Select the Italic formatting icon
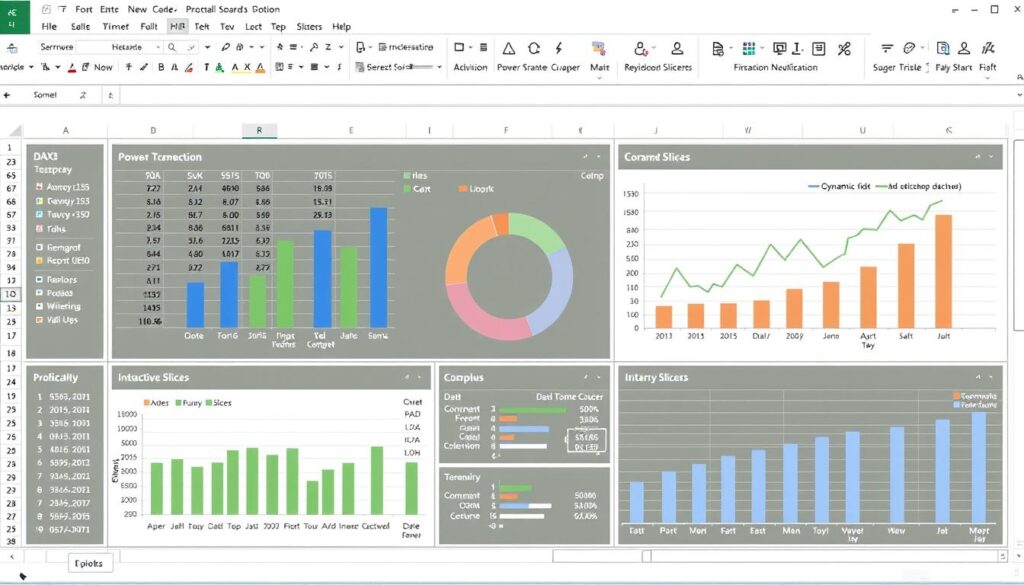Screen dimensions: 1024x585 click(x=175, y=67)
